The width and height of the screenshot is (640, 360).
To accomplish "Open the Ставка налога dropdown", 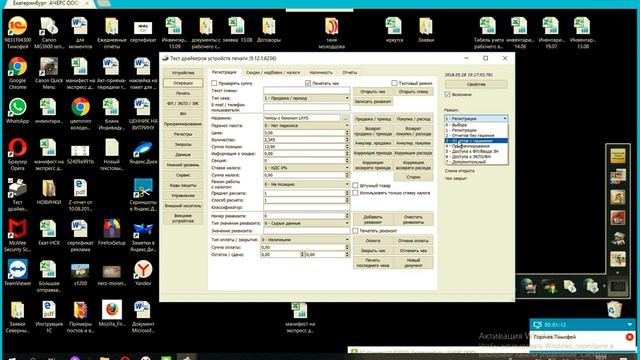I will pyautogui.click(x=307, y=168).
